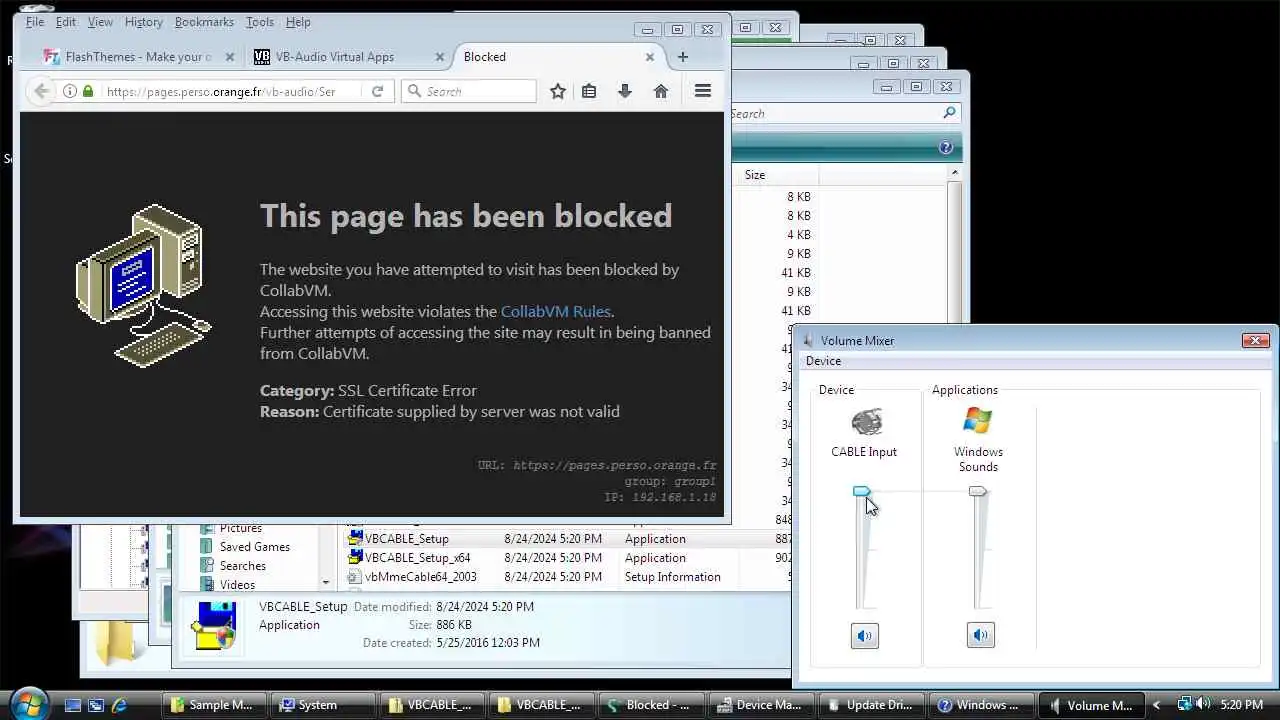Image resolution: width=1280 pixels, height=720 pixels.
Task: Switch to the Blocked Firefox taskbar button
Action: coord(653,705)
